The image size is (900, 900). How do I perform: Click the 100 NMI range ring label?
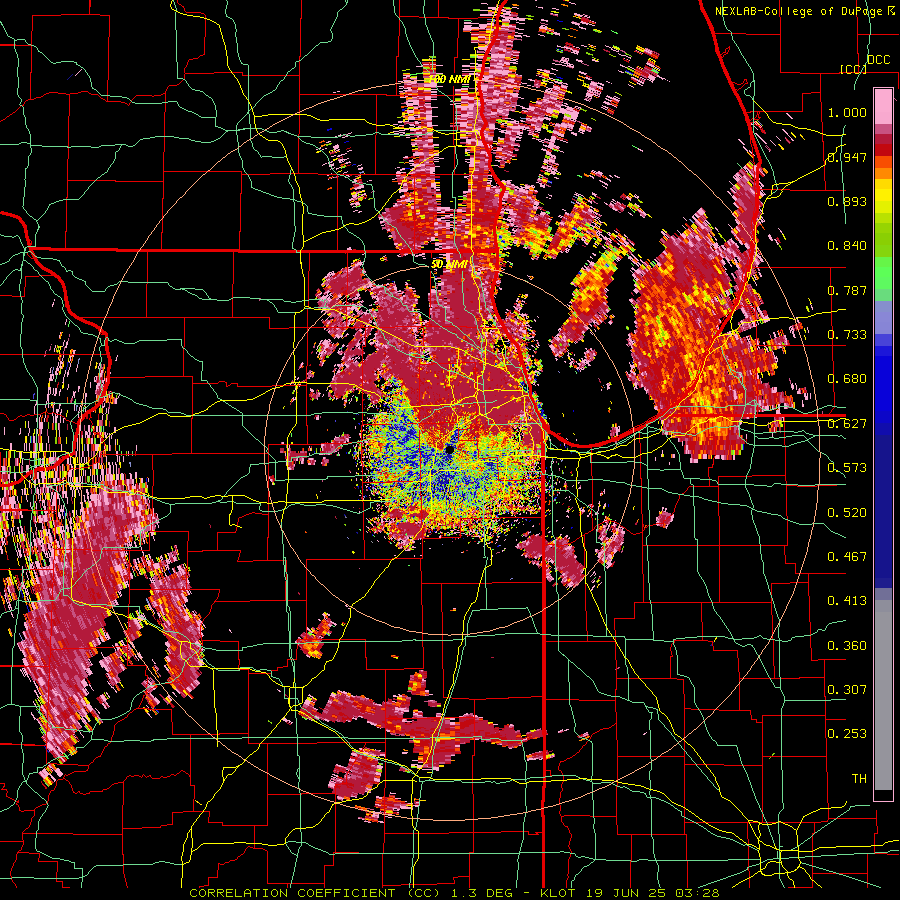point(450,79)
